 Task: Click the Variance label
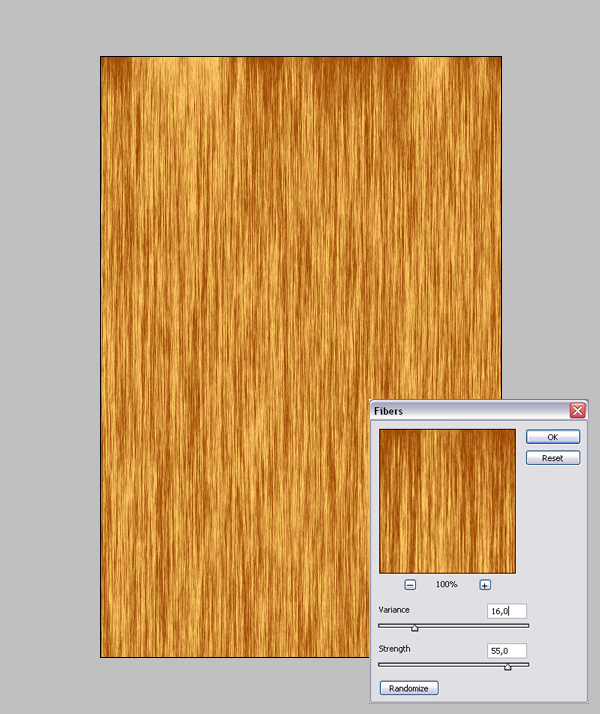point(394,610)
